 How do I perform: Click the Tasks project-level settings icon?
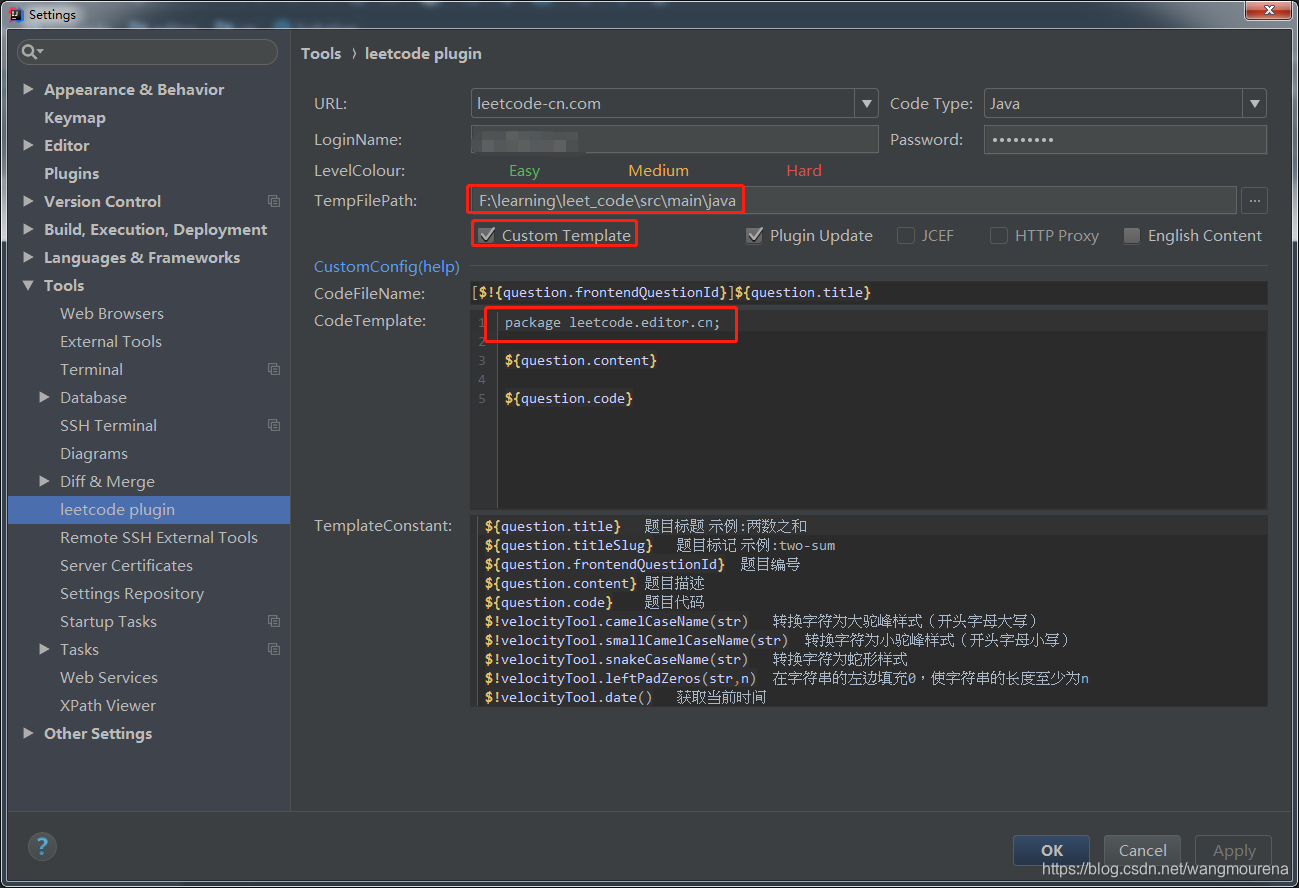274,649
